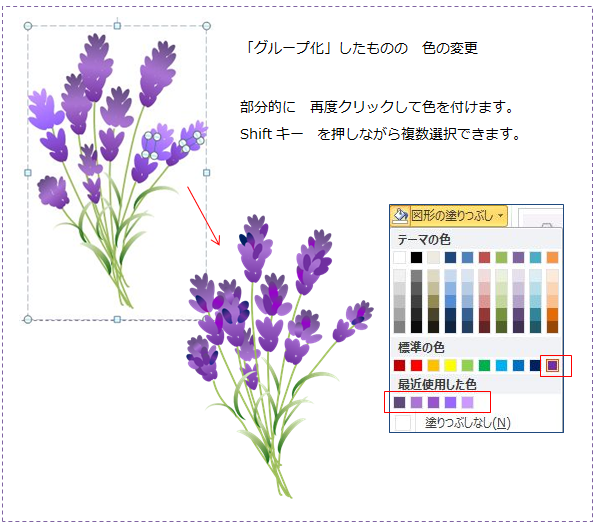Click top-right corner handle of selected group

point(206,26)
